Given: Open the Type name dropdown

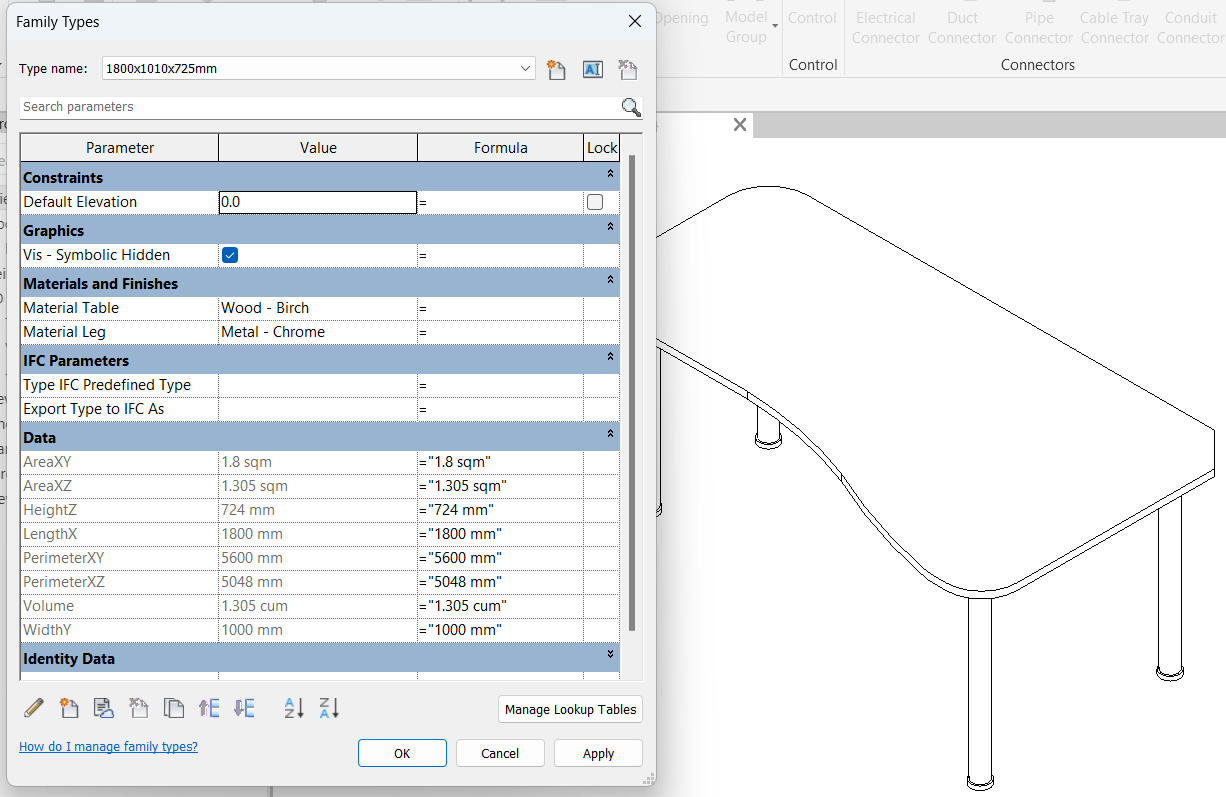Looking at the screenshot, I should tap(526, 69).
